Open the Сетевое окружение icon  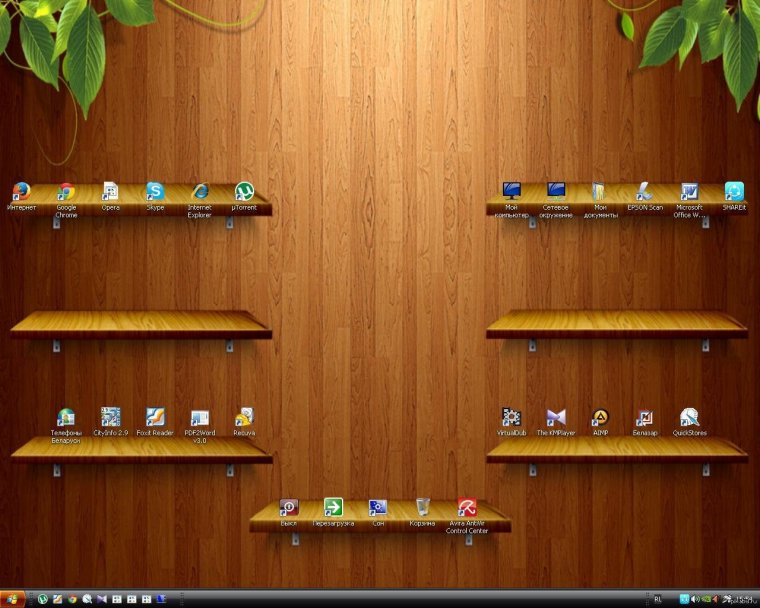pos(556,191)
